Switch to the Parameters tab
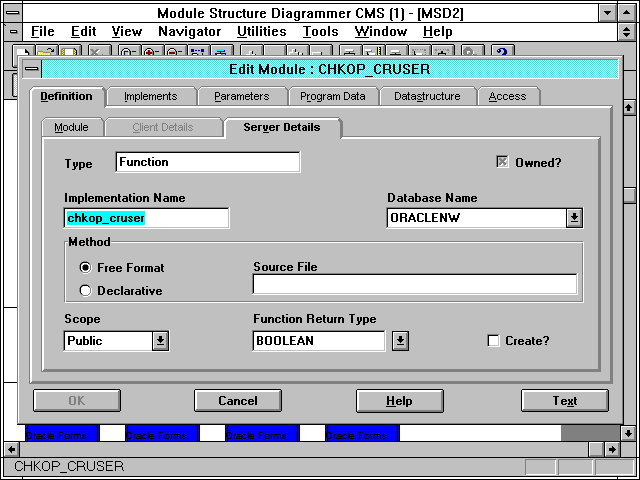 (x=241, y=96)
